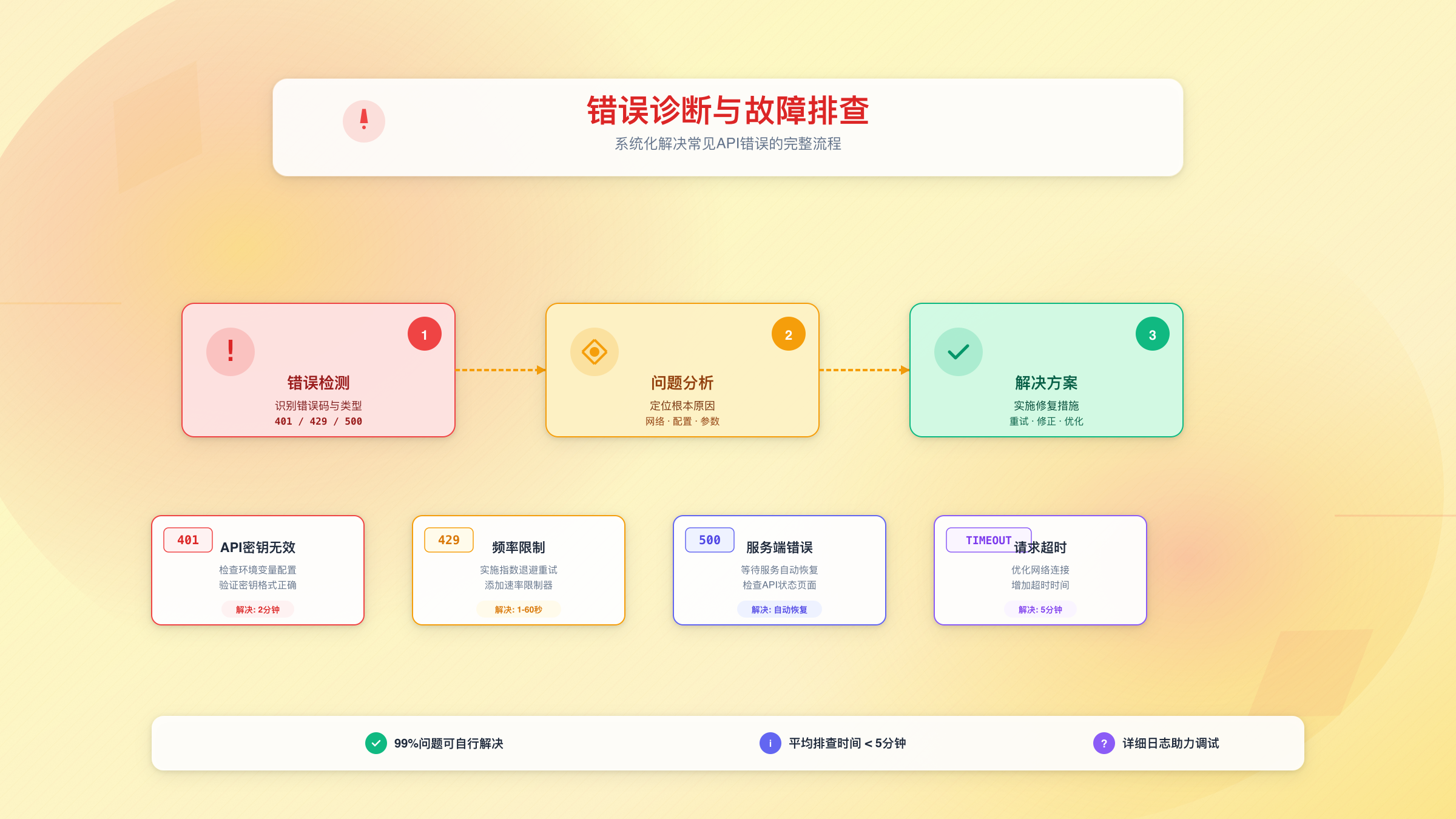Open the TIMEOUT badge on 请求超时 card
The width and height of the screenshot is (1456, 819).
pyautogui.click(x=988, y=539)
